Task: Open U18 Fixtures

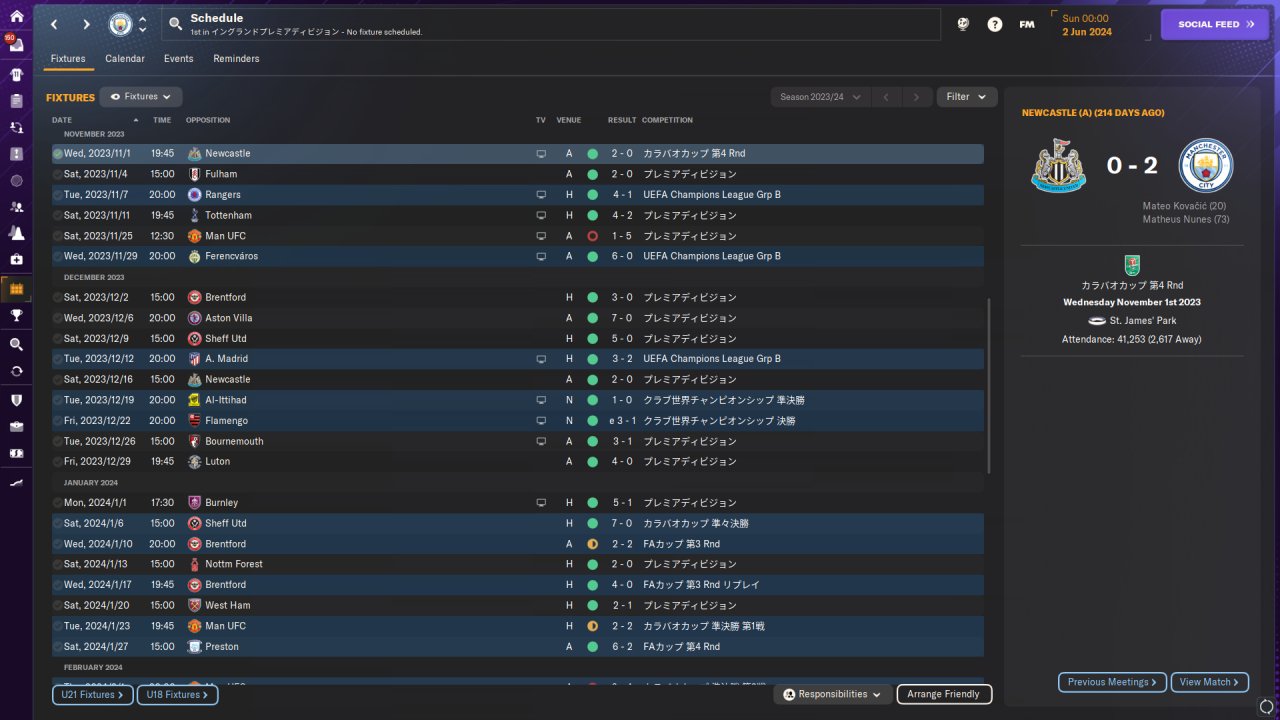Action: (x=177, y=694)
